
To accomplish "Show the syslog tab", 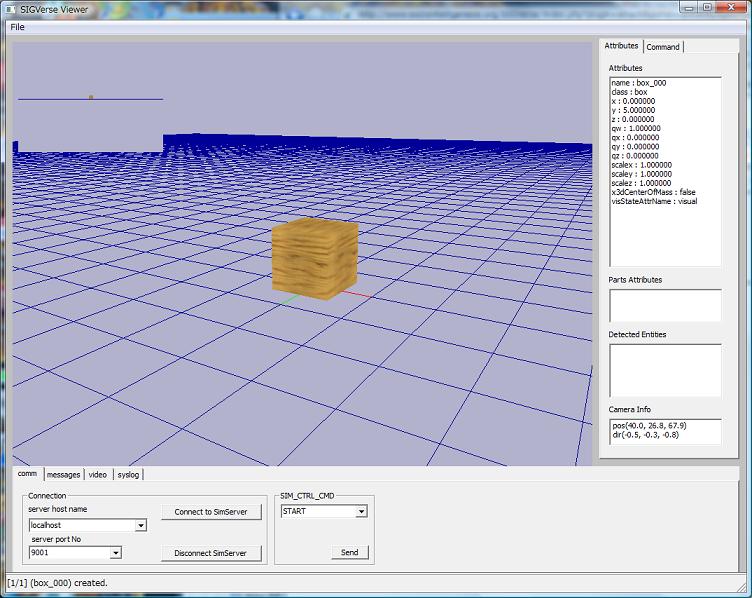I will [129, 474].
